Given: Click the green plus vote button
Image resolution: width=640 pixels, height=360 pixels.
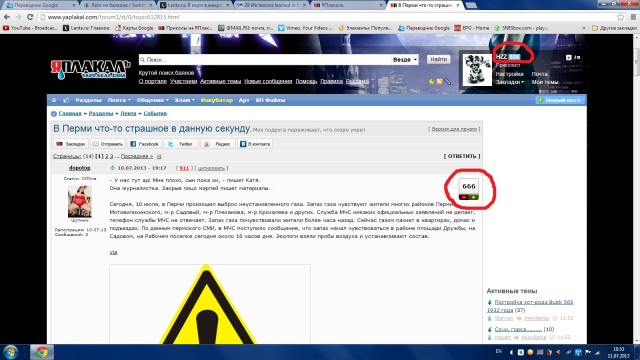Looking at the screenshot, I should point(473,198).
